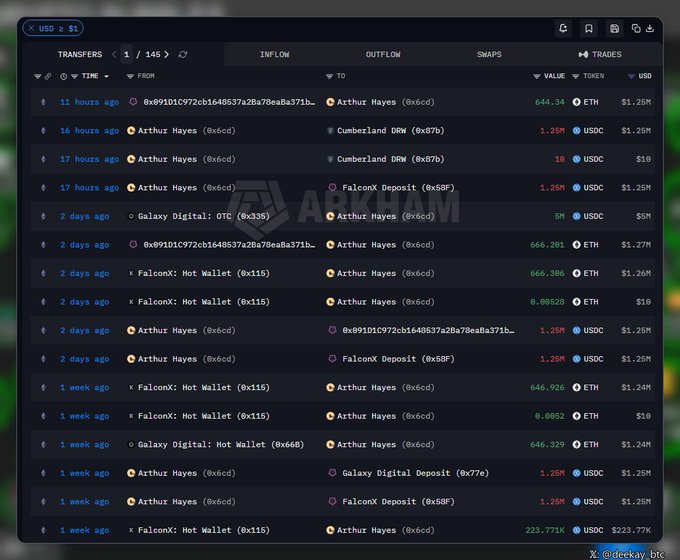Click ETH token in 644.34 row
The width and height of the screenshot is (680, 560).
pyautogui.click(x=585, y=102)
